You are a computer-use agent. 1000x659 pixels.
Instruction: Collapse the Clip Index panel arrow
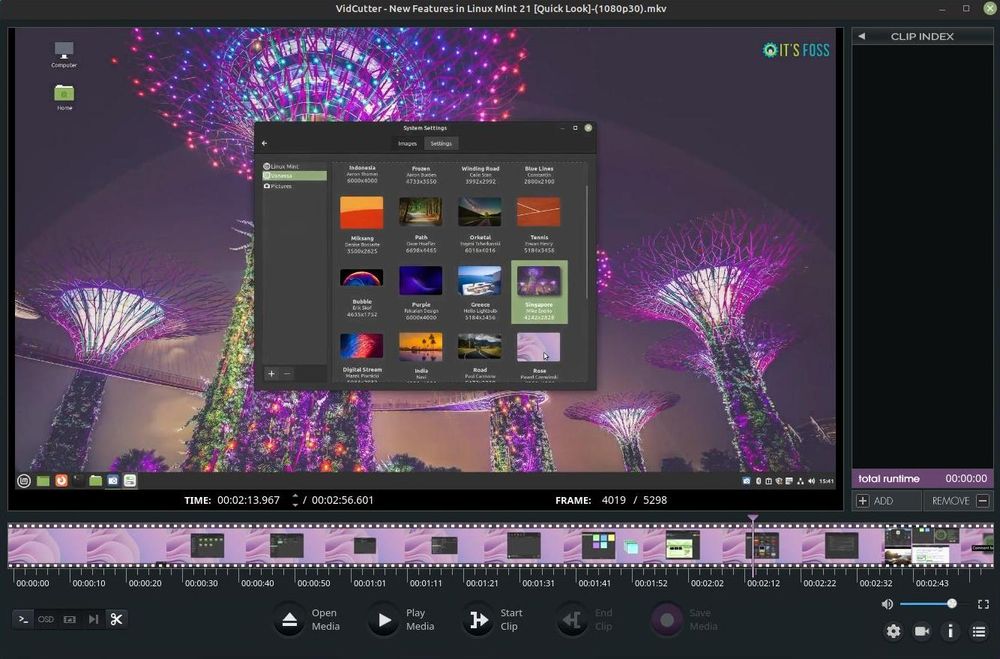861,35
